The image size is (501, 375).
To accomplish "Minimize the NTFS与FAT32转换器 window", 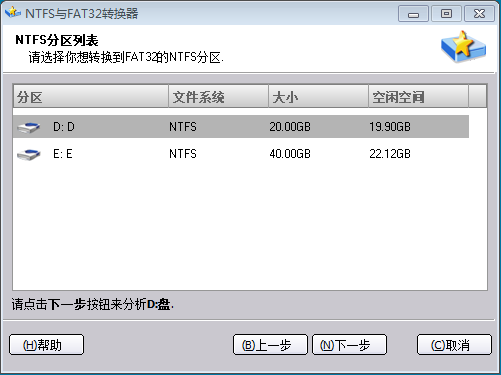I will [413, 14].
